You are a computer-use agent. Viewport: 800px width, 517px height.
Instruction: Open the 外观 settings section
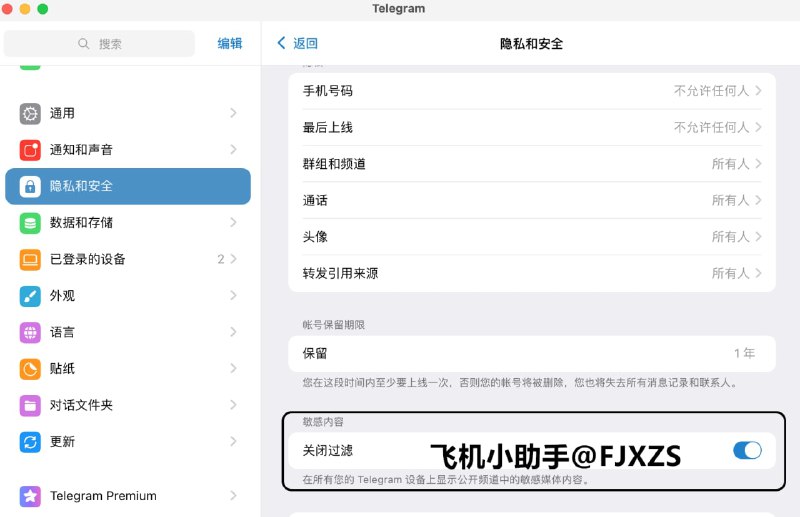click(x=128, y=296)
